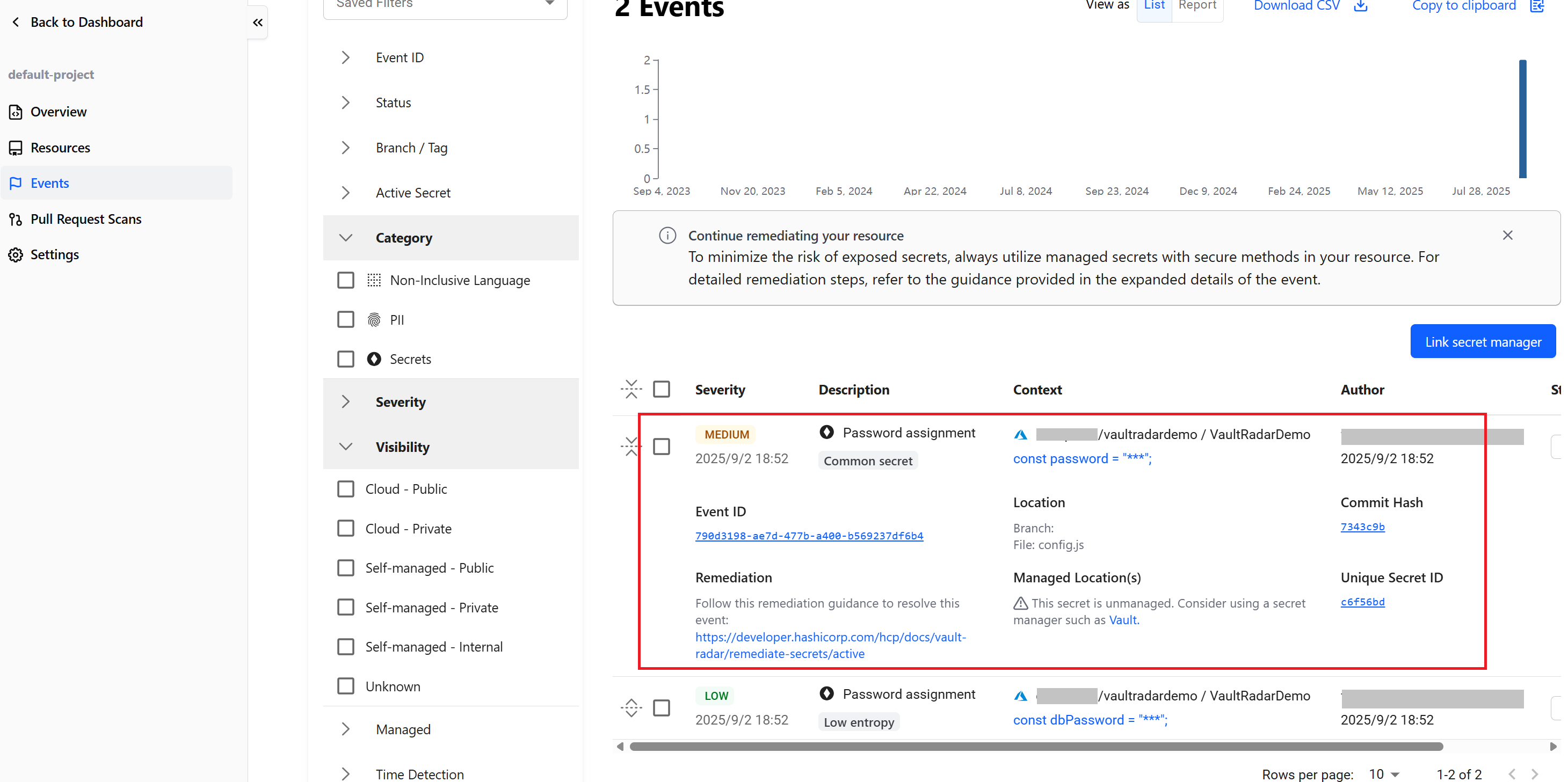Viewport: 1568px width, 782px height.
Task: Dismiss the remediation info banner
Action: [x=1507, y=236]
